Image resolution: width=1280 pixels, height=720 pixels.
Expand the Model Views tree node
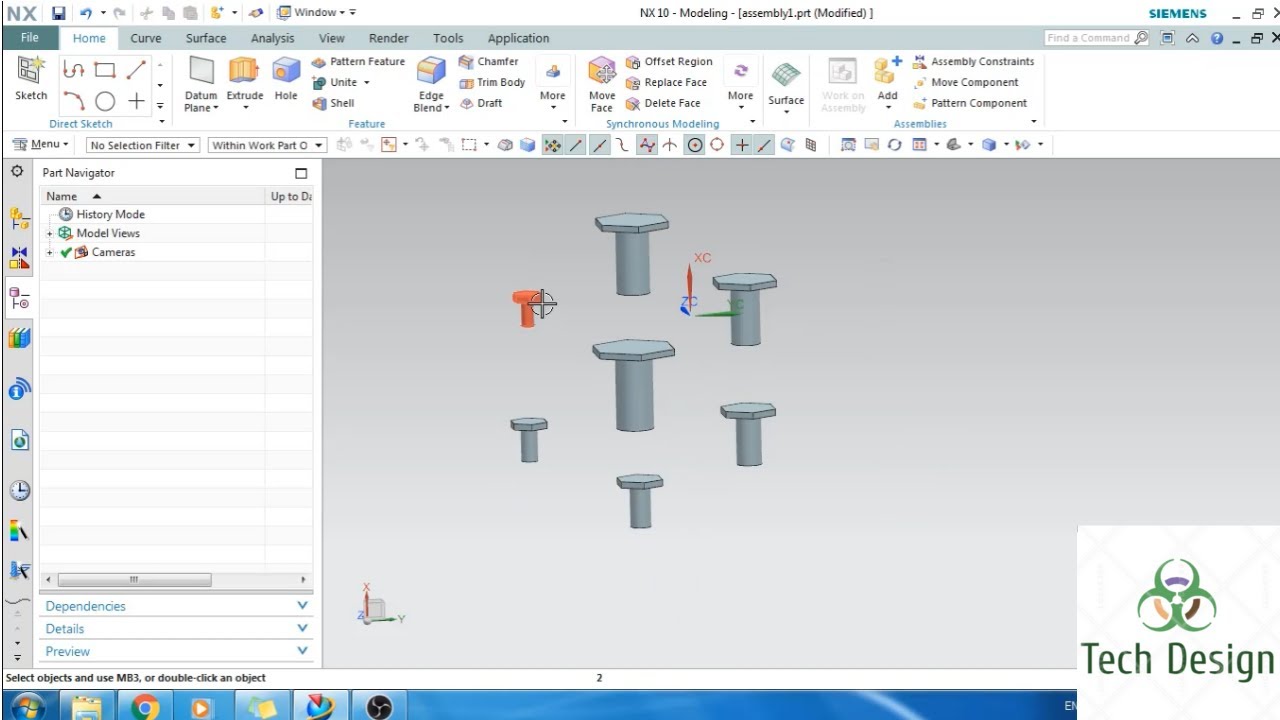pyautogui.click(x=50, y=233)
